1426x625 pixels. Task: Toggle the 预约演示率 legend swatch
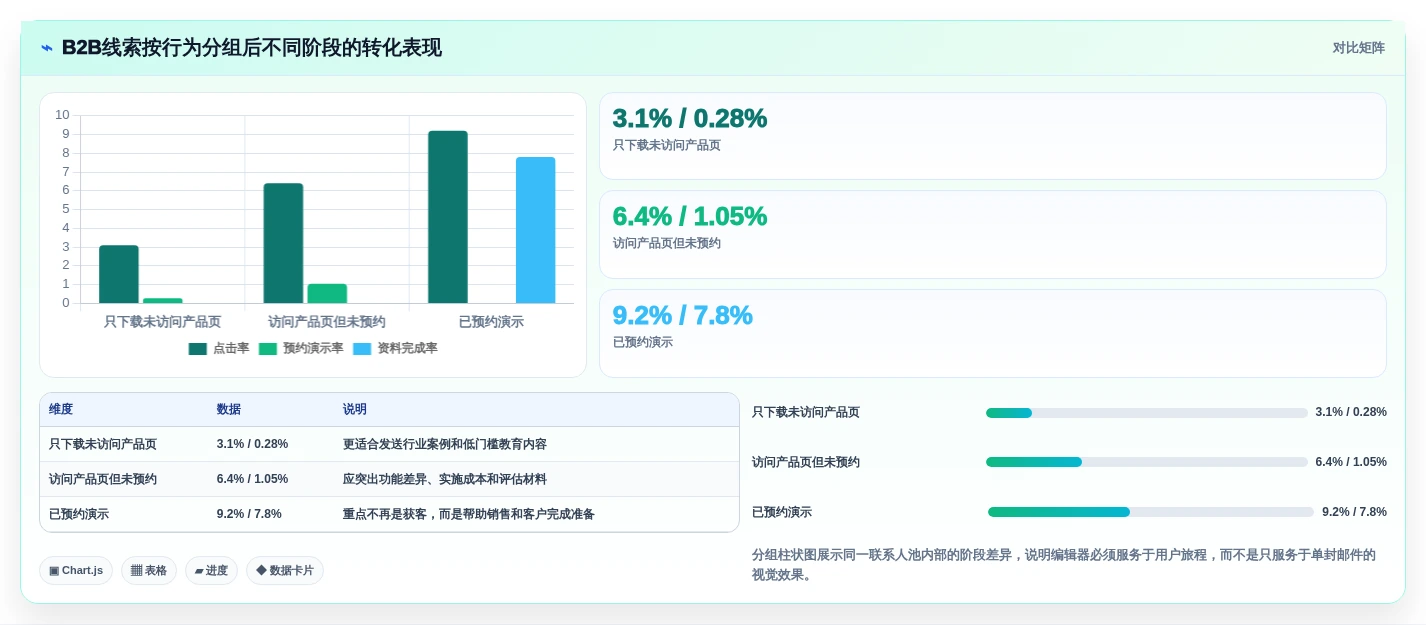(268, 349)
